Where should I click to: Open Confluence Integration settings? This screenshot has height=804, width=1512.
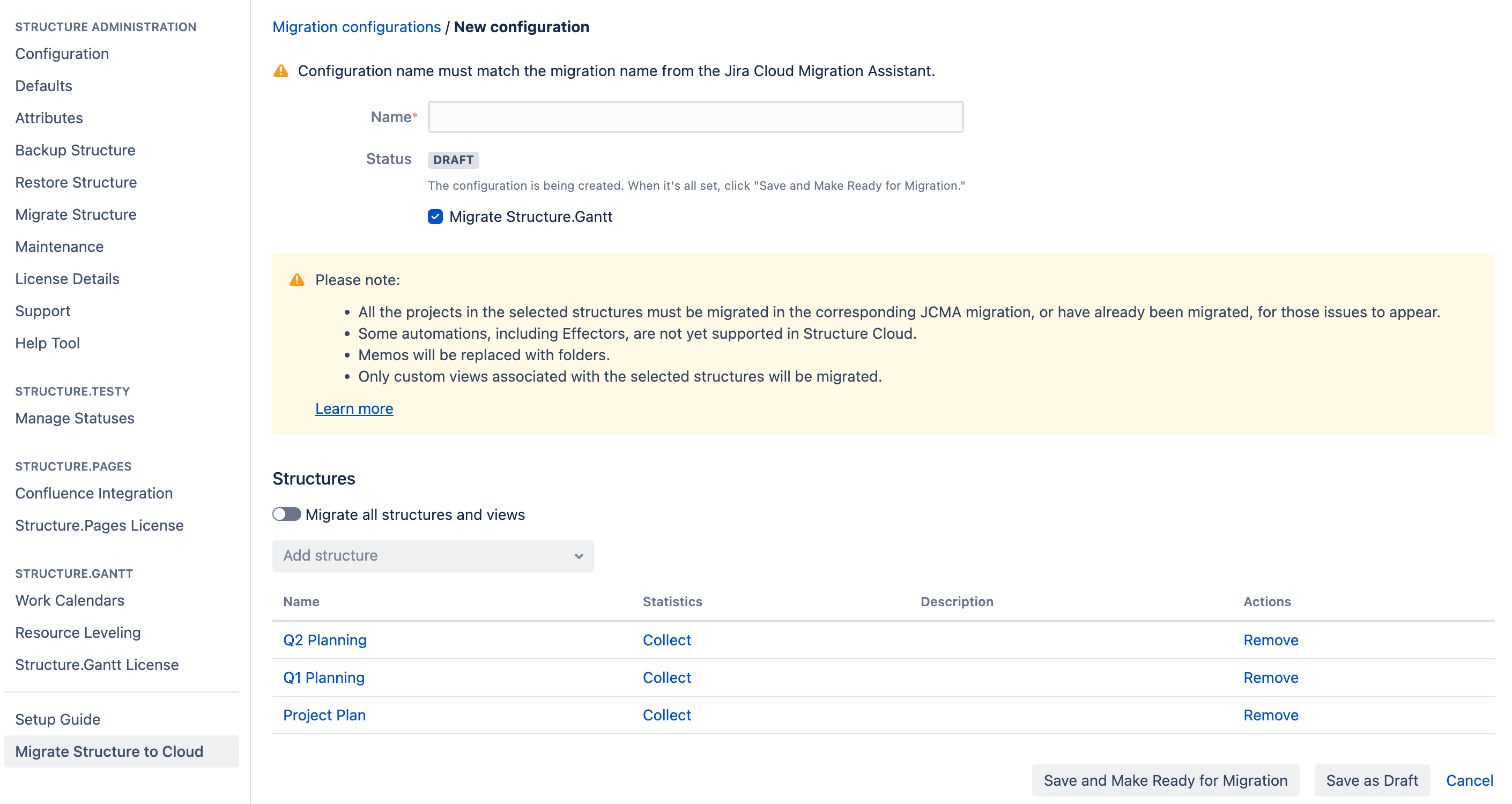(x=93, y=493)
